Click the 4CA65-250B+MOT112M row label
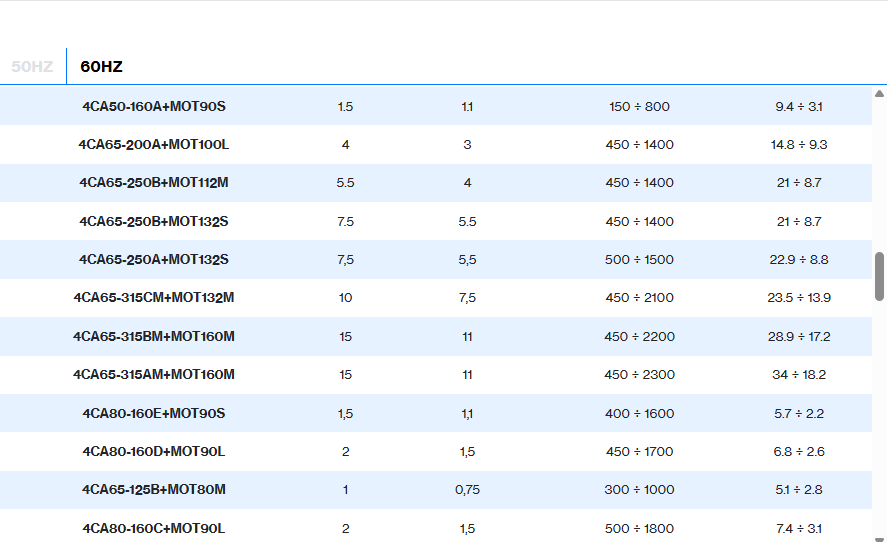The height and width of the screenshot is (542, 888). tap(154, 183)
